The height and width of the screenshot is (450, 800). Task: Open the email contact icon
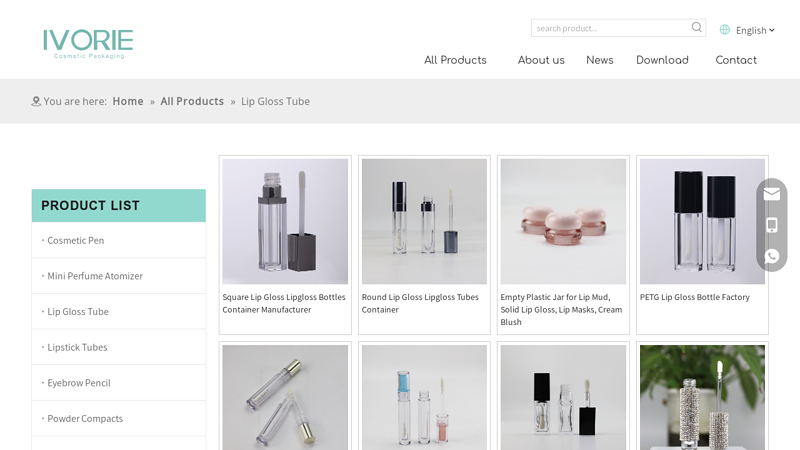771,194
